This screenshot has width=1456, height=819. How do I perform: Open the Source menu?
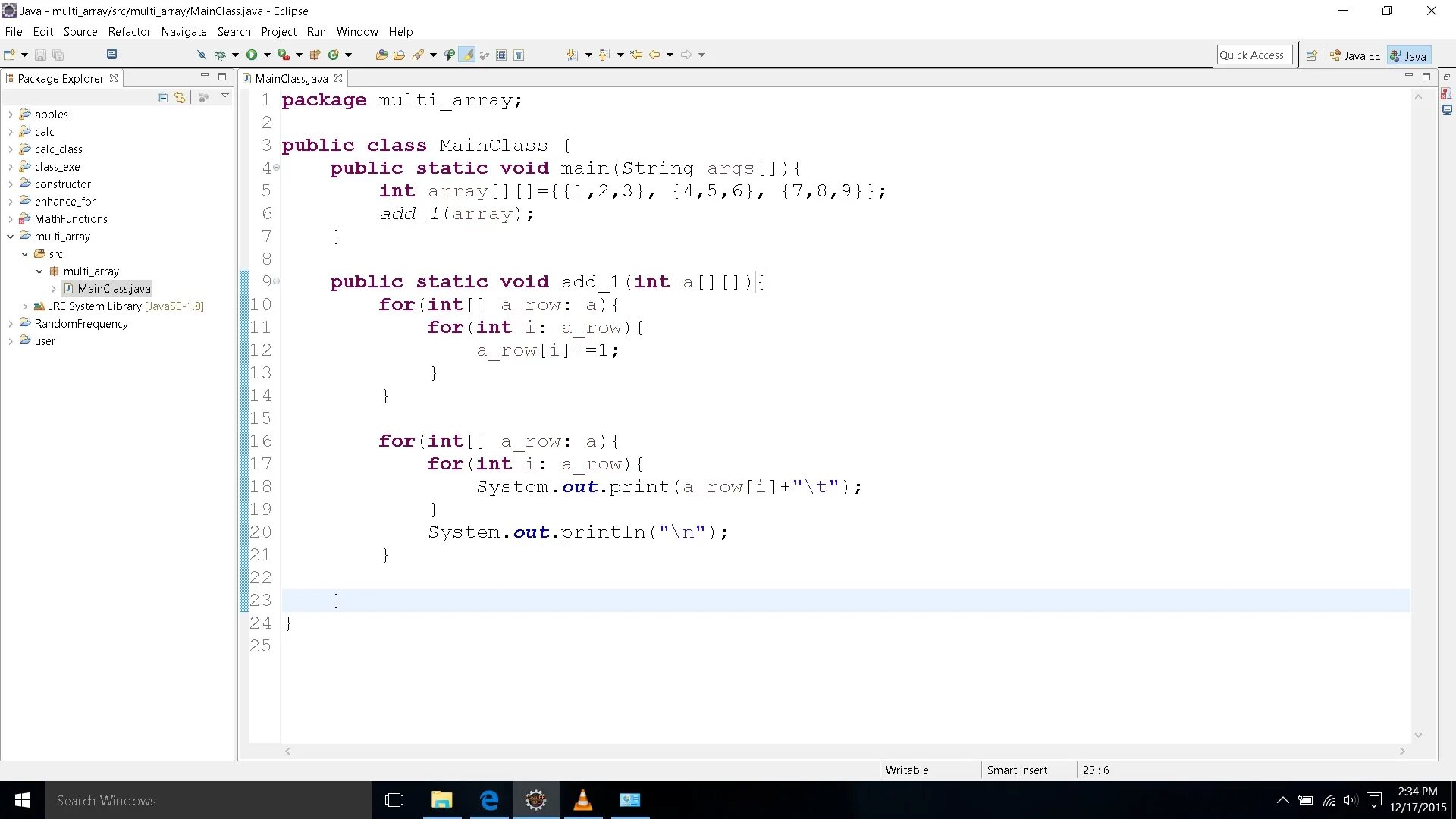[79, 31]
